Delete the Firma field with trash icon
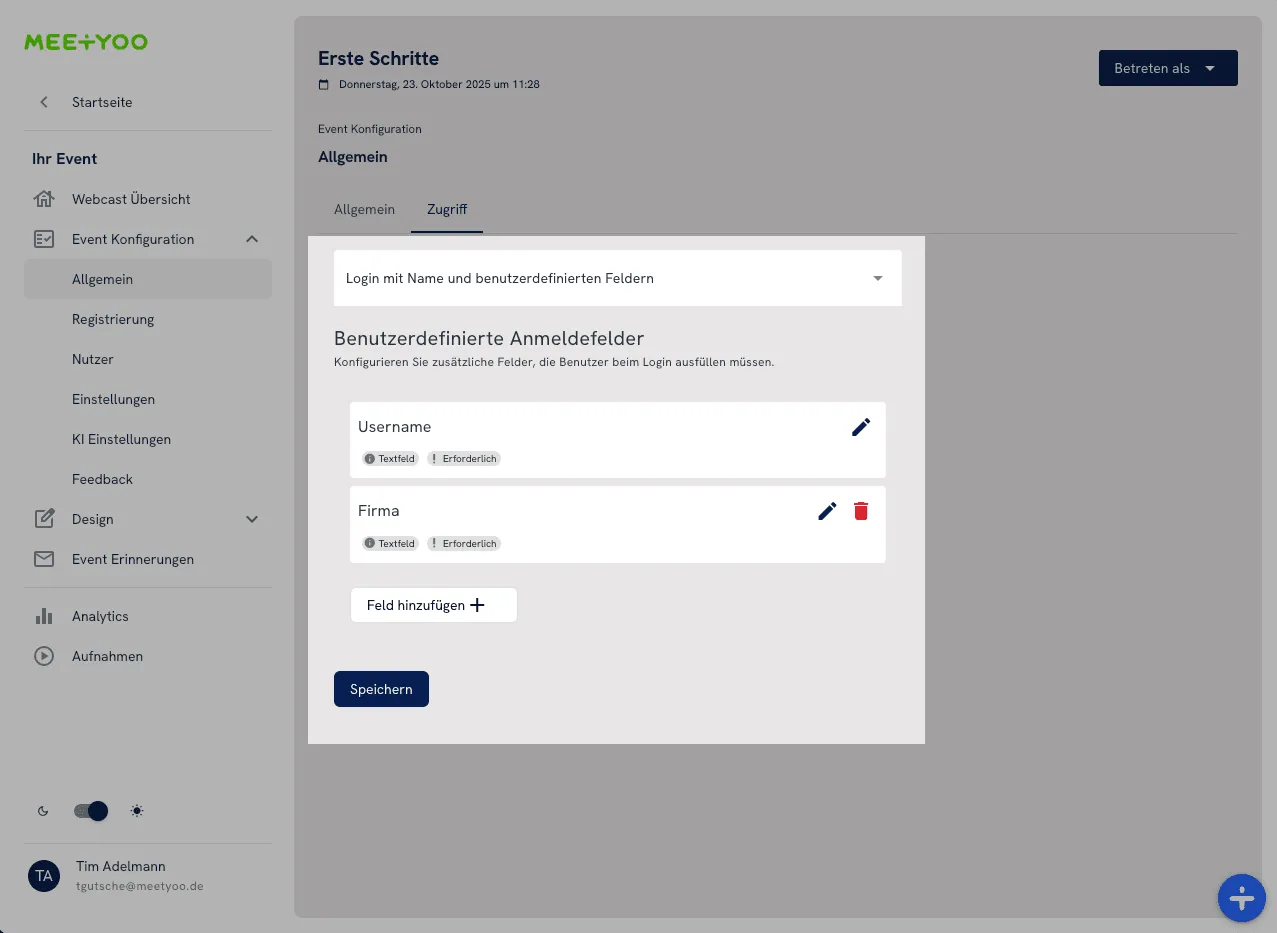Image resolution: width=1277 pixels, height=933 pixels. tap(861, 511)
